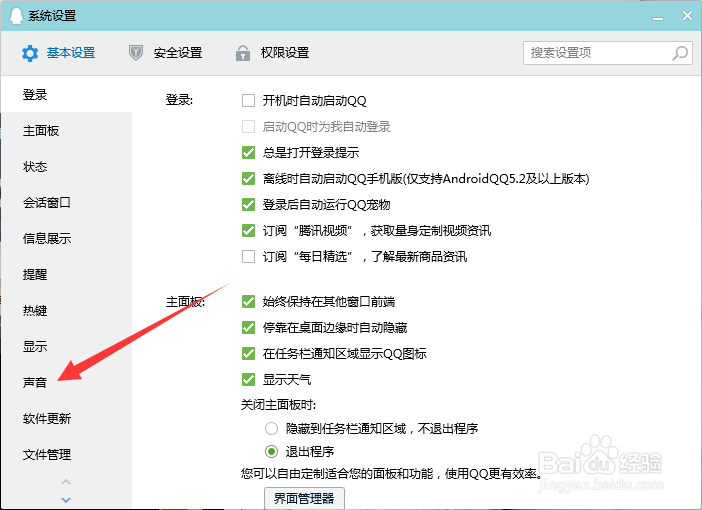Select 隐藏到任务栏通知区域，不退出程序 radio option
Screen dimensions: 702x510
click(x=271, y=429)
